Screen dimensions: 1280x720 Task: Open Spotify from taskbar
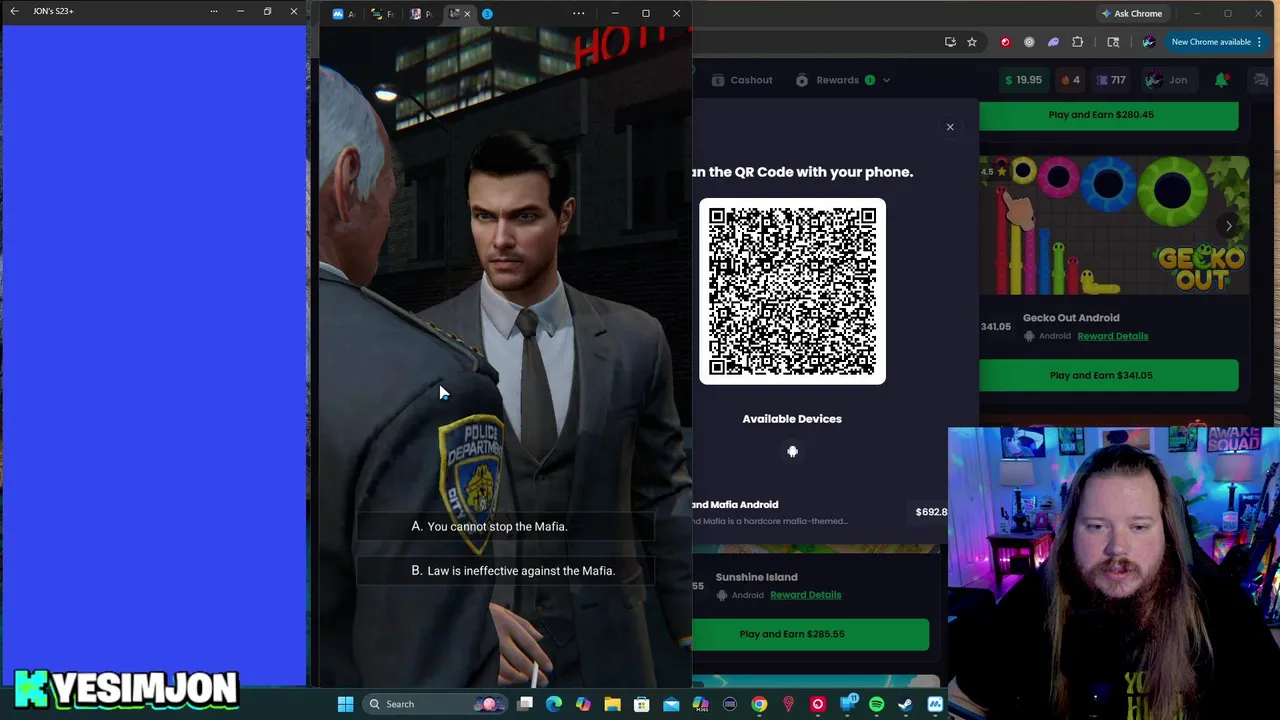[876, 704]
